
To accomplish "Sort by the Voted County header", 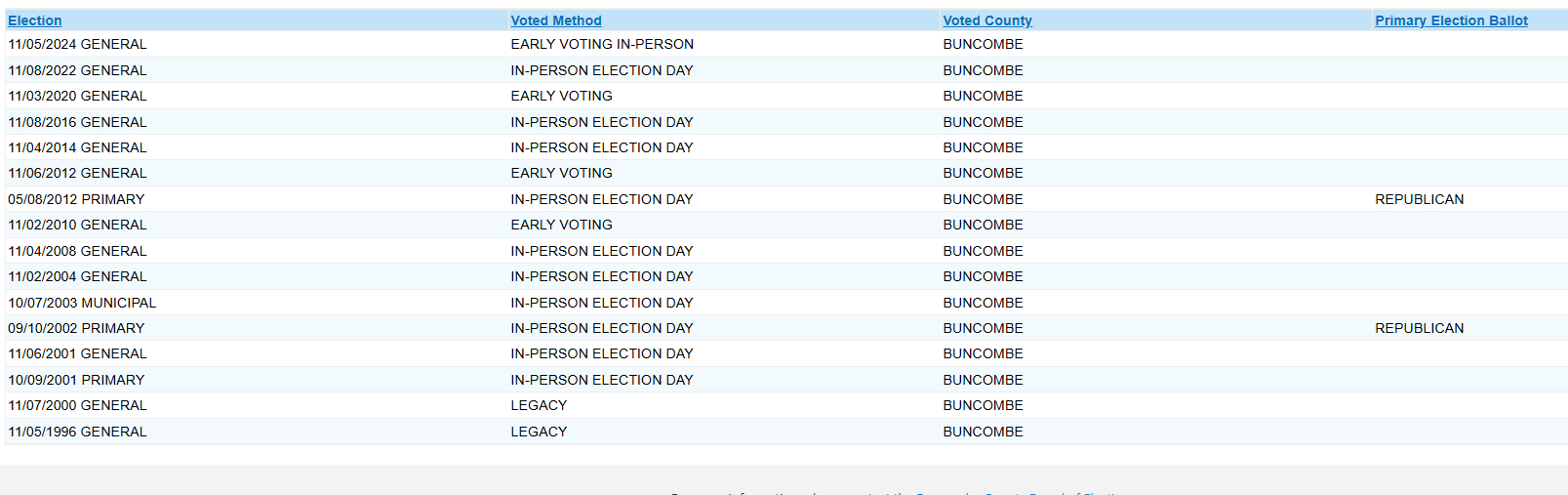I will (x=987, y=21).
